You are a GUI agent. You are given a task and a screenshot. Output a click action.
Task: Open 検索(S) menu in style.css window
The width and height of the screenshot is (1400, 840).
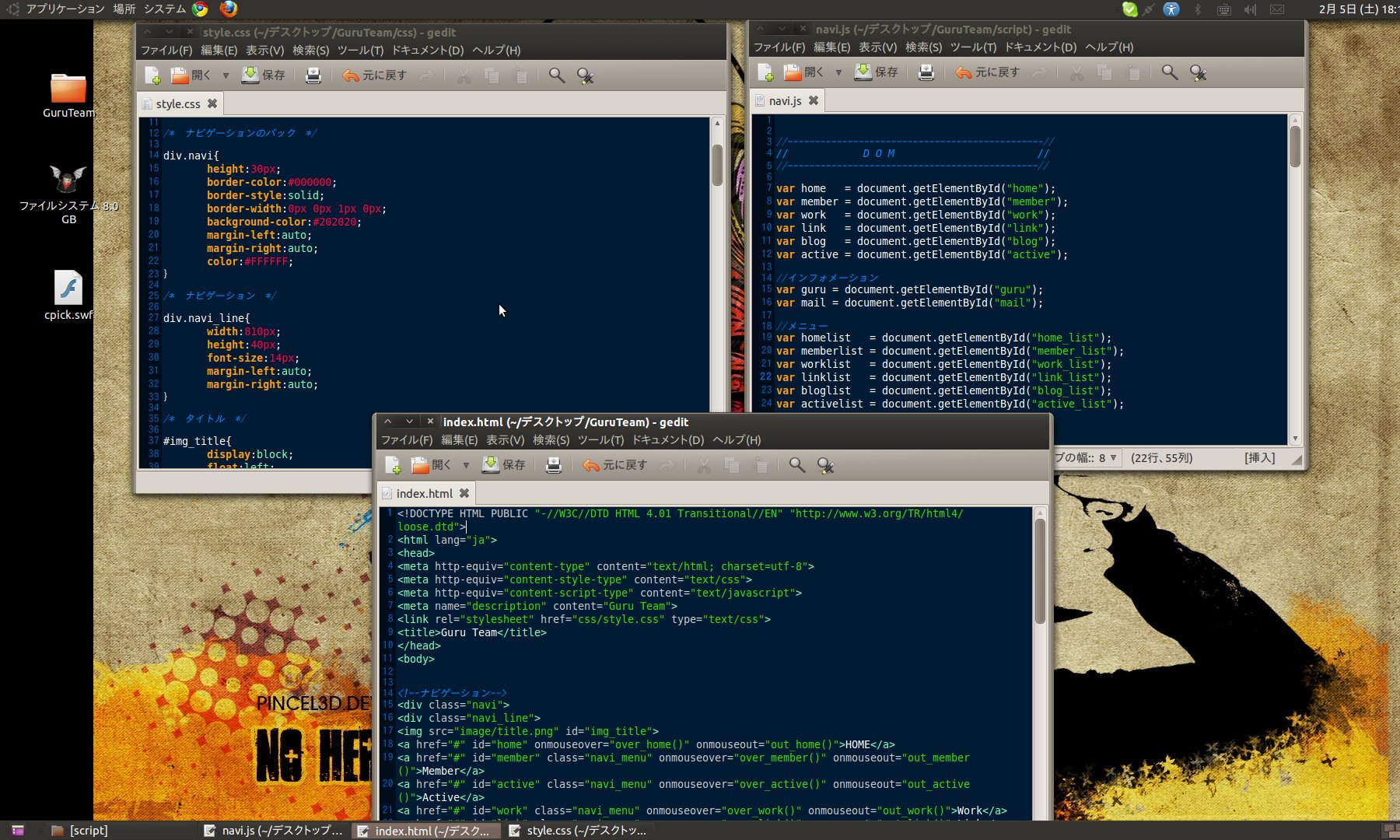310,50
